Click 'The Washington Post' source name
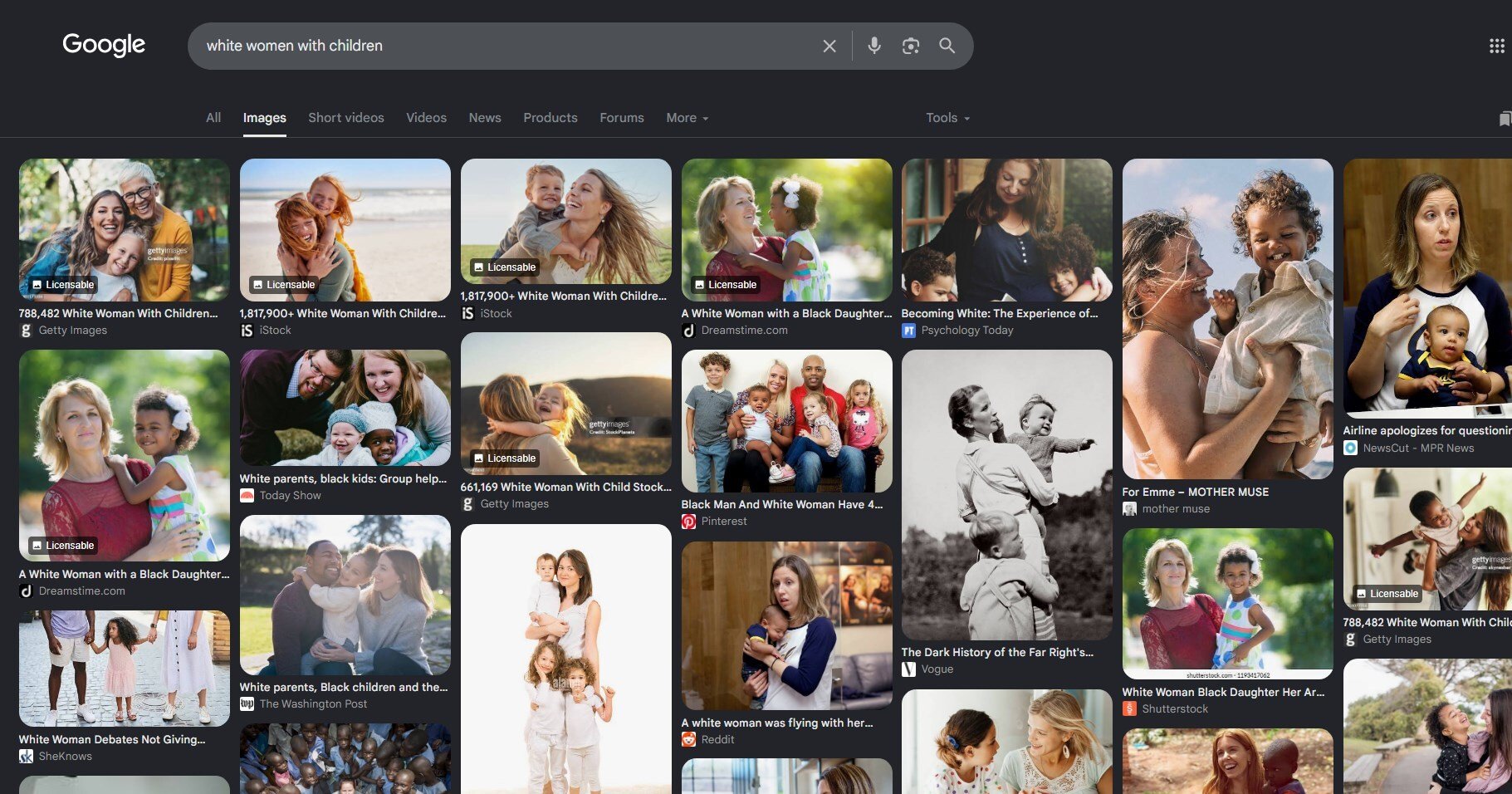This screenshot has width=1512, height=794. point(313,704)
